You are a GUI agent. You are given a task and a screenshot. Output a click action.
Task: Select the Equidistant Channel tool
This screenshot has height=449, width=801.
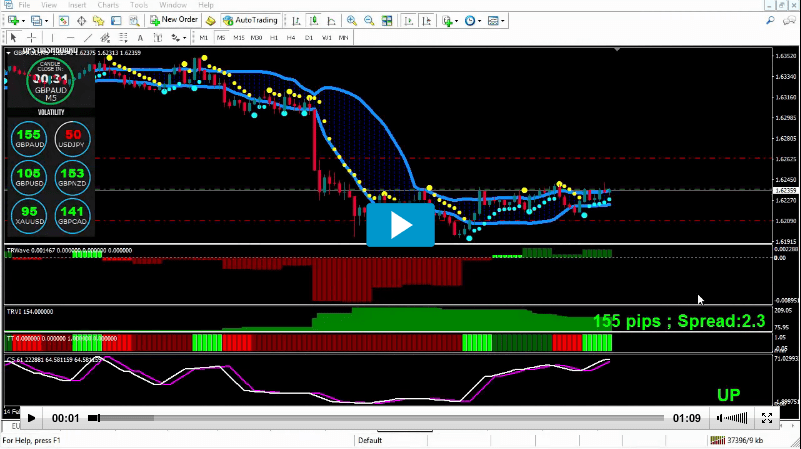pos(105,37)
